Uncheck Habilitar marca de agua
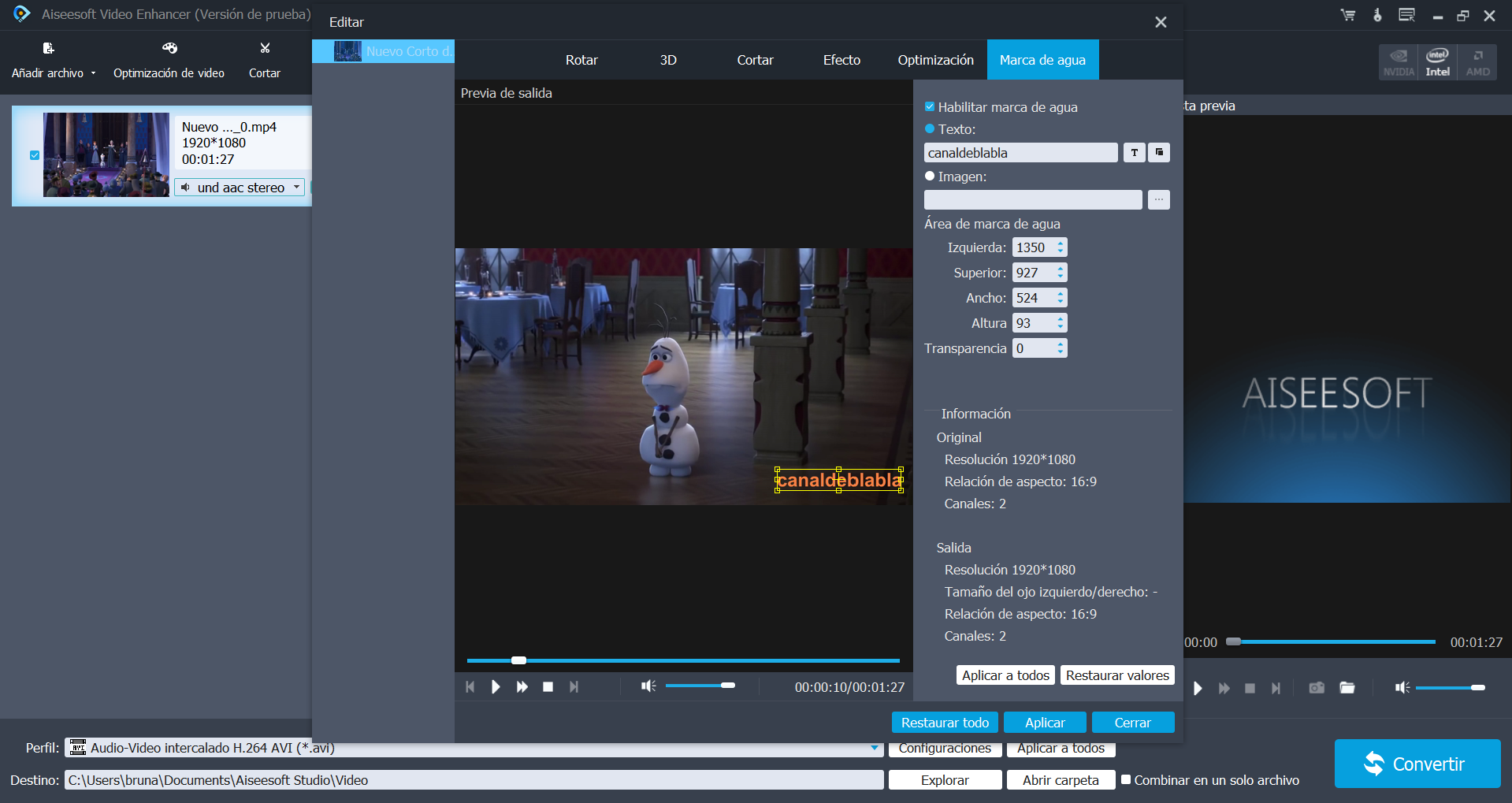Image resolution: width=1512 pixels, height=803 pixels. (930, 107)
